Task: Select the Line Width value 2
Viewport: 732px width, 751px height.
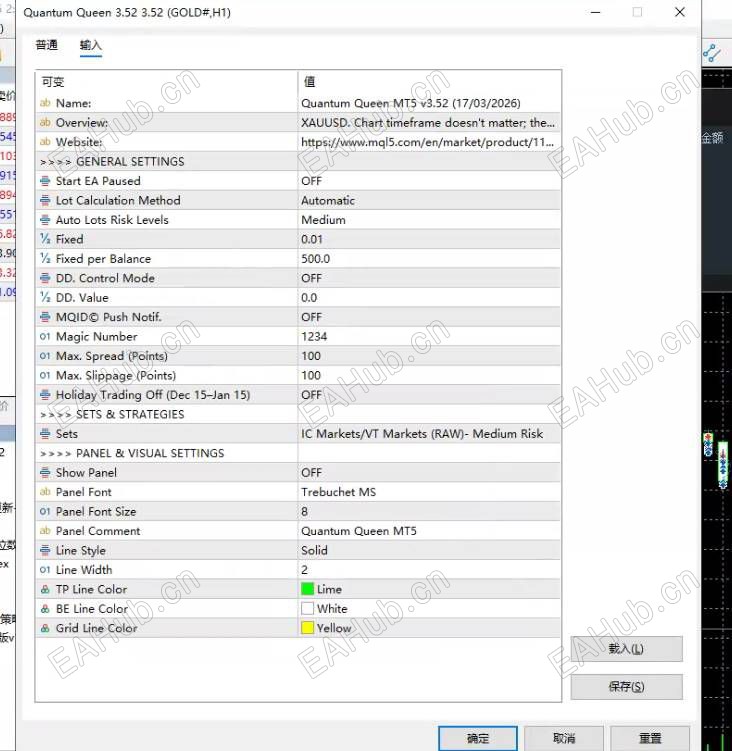Action: [429, 569]
